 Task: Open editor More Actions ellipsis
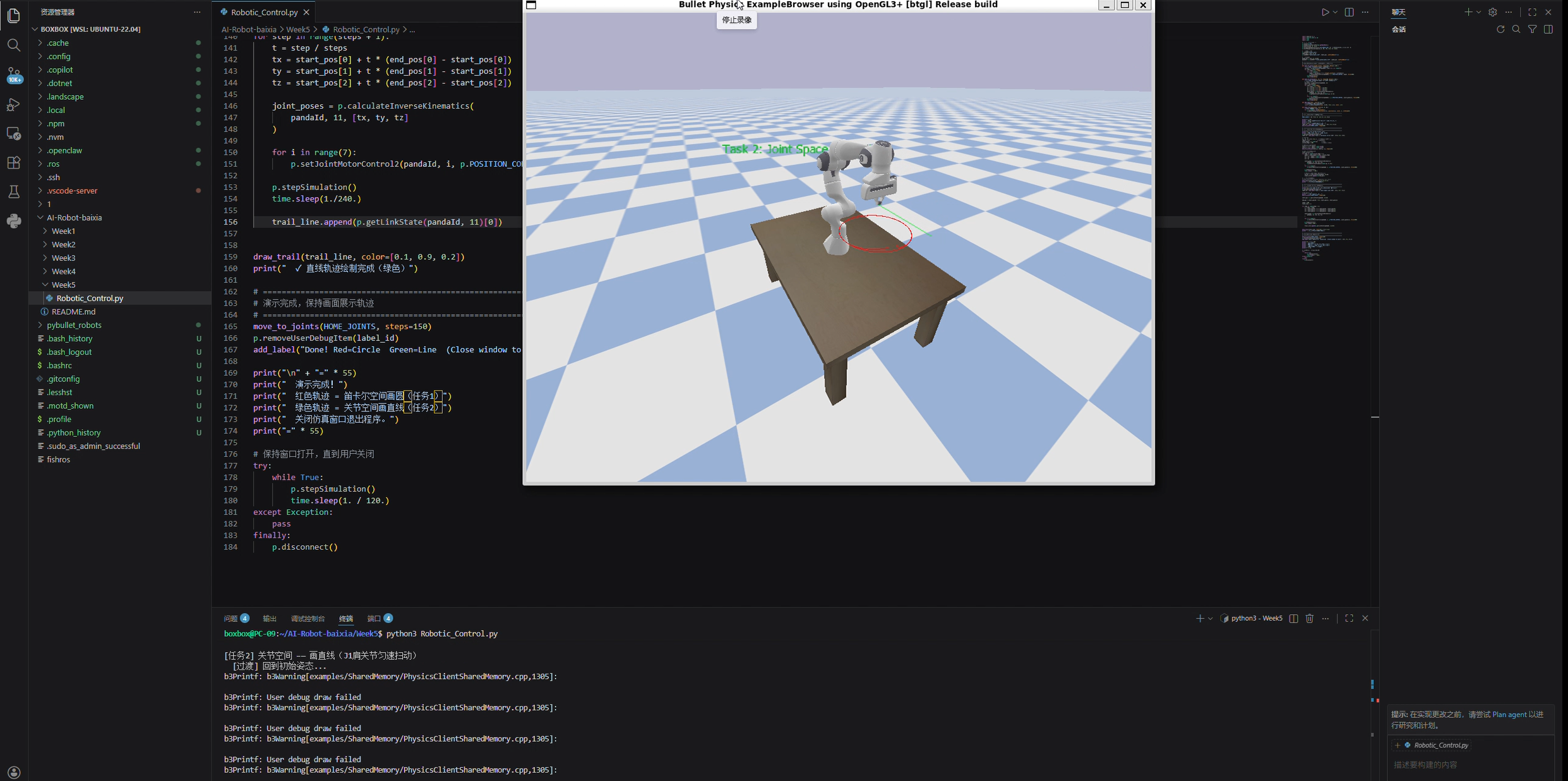coord(1365,12)
